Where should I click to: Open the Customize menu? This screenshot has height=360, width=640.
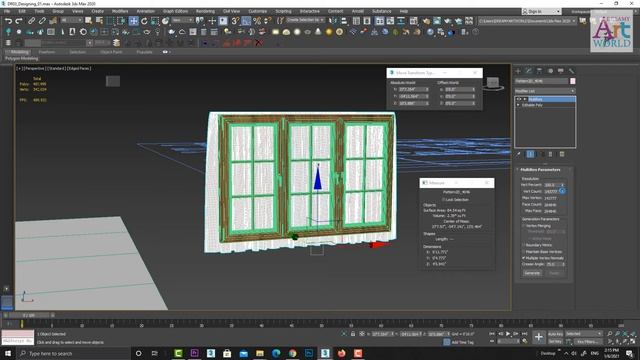(x=258, y=11)
